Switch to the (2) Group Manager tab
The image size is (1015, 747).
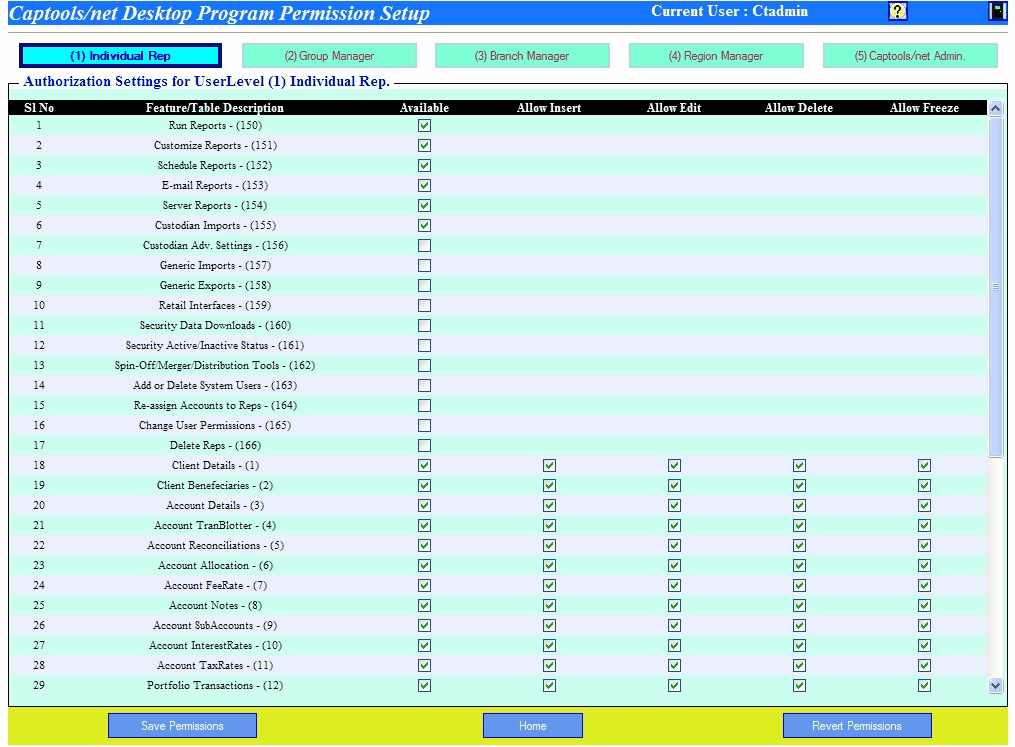(x=329, y=56)
